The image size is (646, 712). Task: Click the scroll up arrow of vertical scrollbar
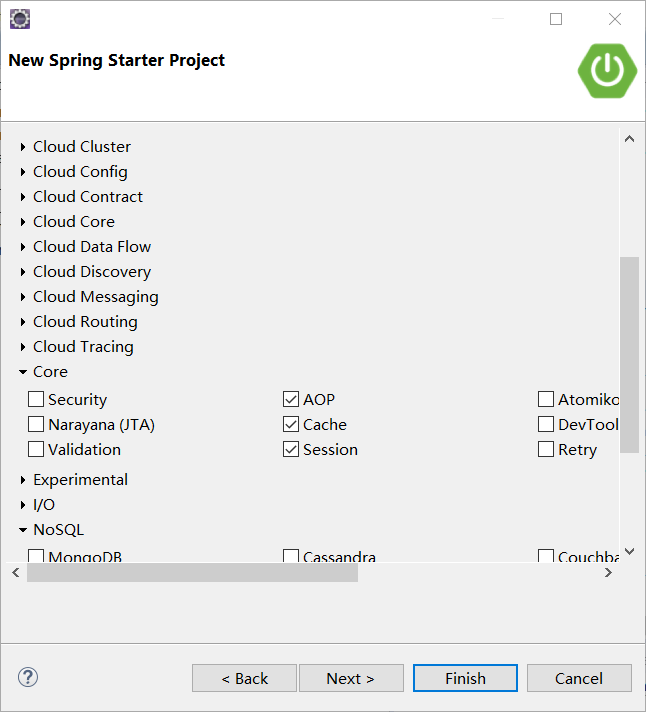coord(629,139)
